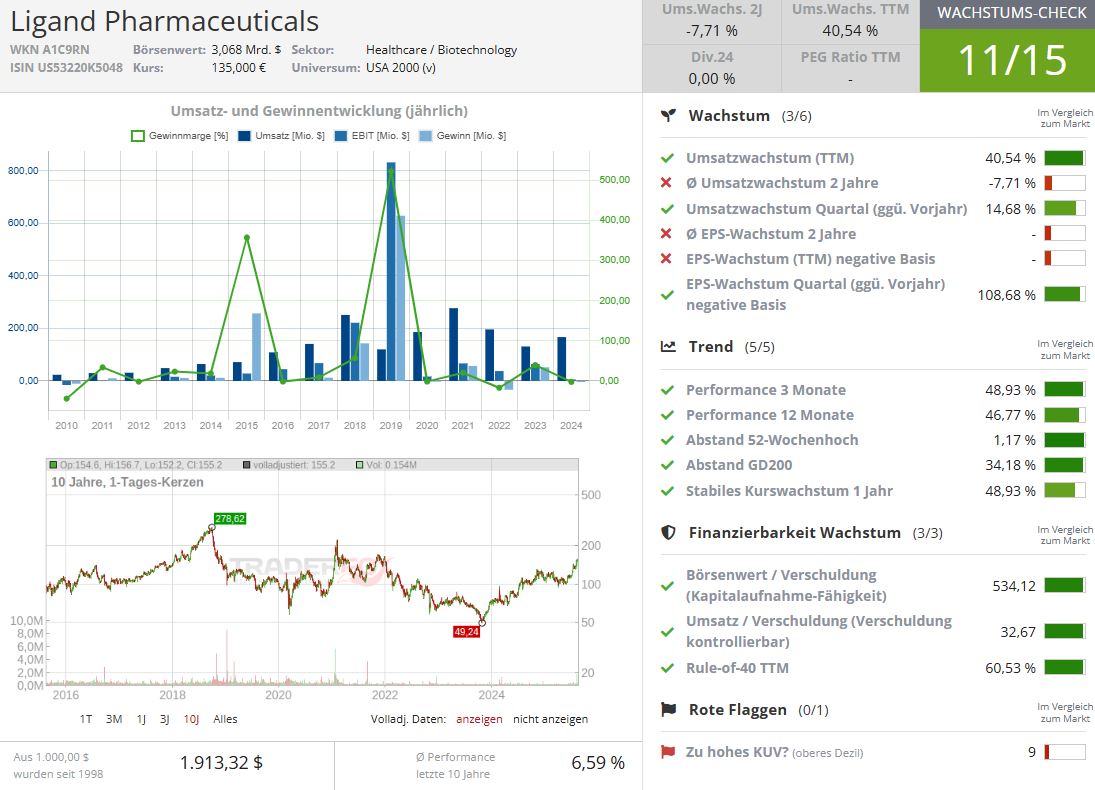Open the Rule-of-40 TTM metric label
This screenshot has width=1095, height=790.
pyautogui.click(x=737, y=668)
